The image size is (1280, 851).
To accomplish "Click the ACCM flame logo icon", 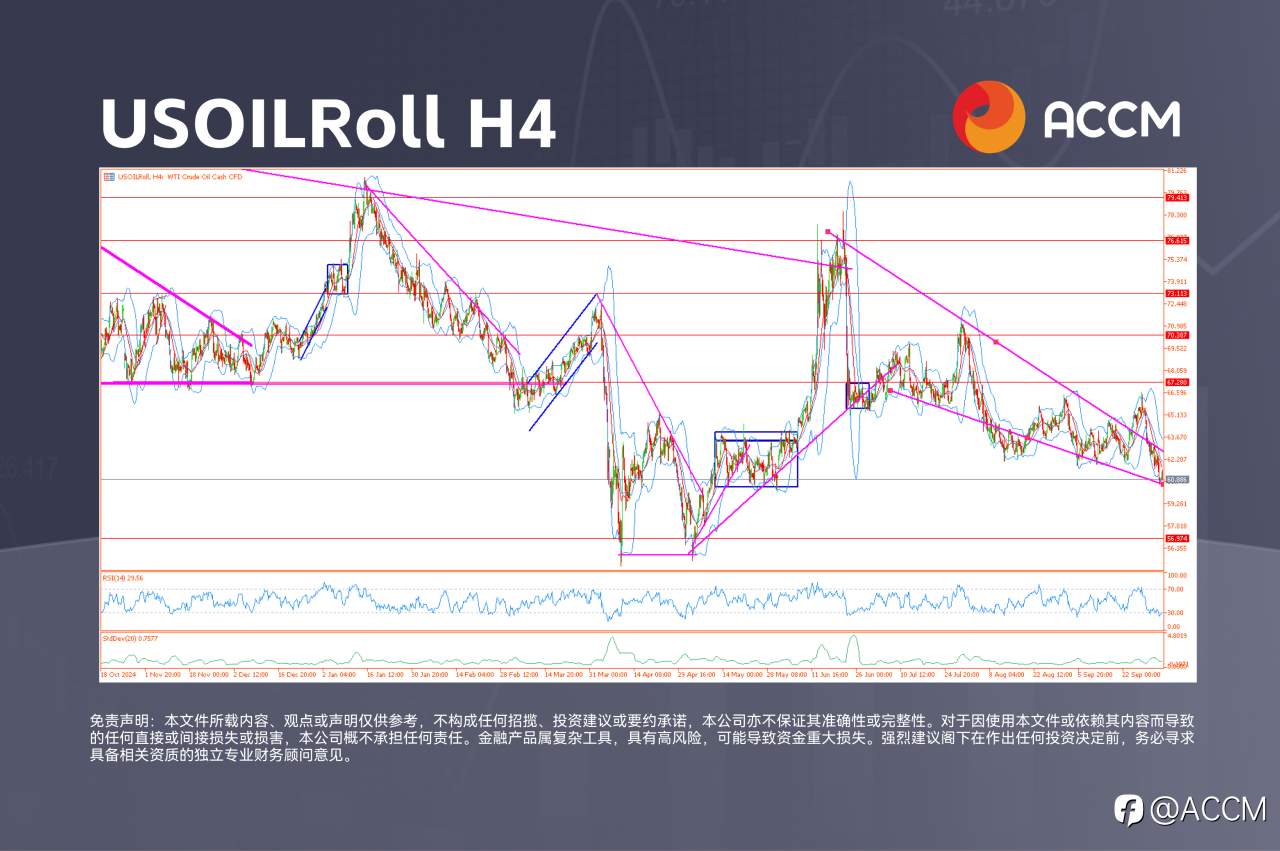I will (x=988, y=117).
